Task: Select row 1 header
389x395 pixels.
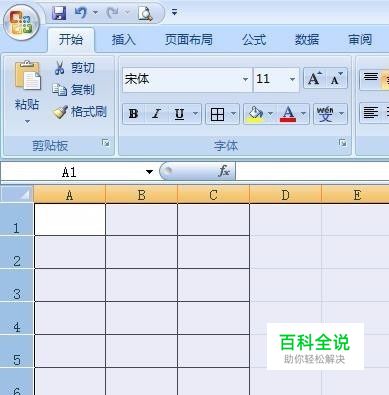Action: pos(17,220)
